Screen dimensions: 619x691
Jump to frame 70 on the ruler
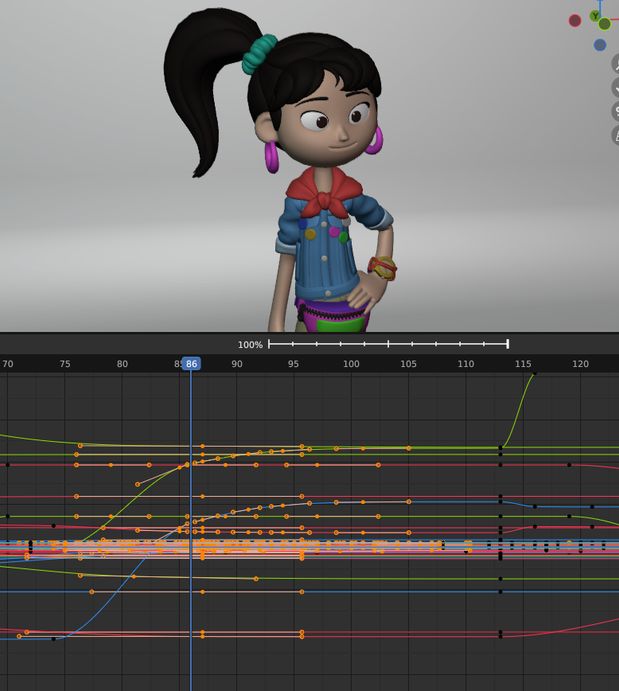[x=7, y=364]
